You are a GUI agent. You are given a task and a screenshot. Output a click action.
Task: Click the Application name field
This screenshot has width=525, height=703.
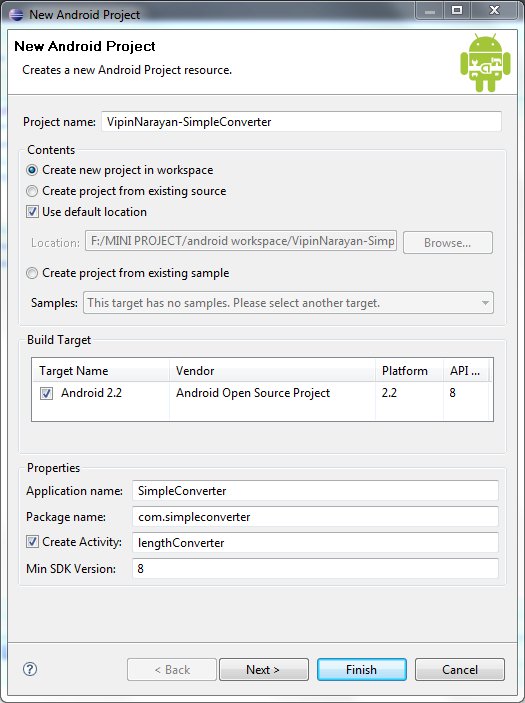pyautogui.click(x=315, y=491)
